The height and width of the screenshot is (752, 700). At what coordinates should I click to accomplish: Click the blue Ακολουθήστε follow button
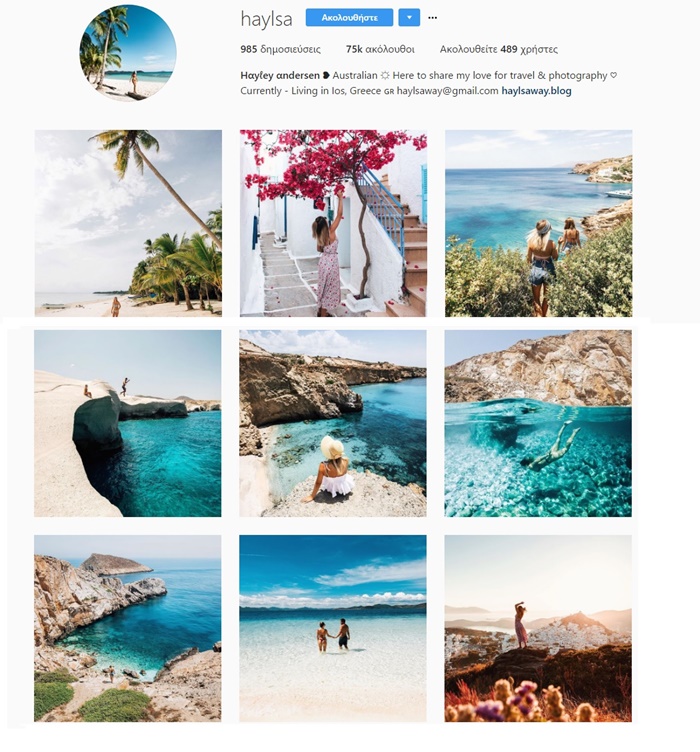[x=349, y=18]
